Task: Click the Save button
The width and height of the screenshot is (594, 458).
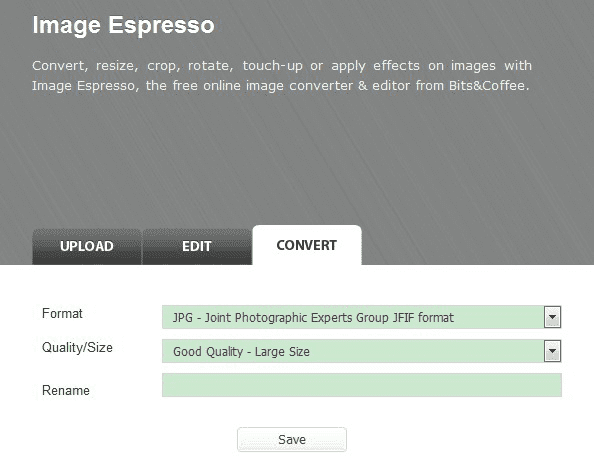Action: 292,439
